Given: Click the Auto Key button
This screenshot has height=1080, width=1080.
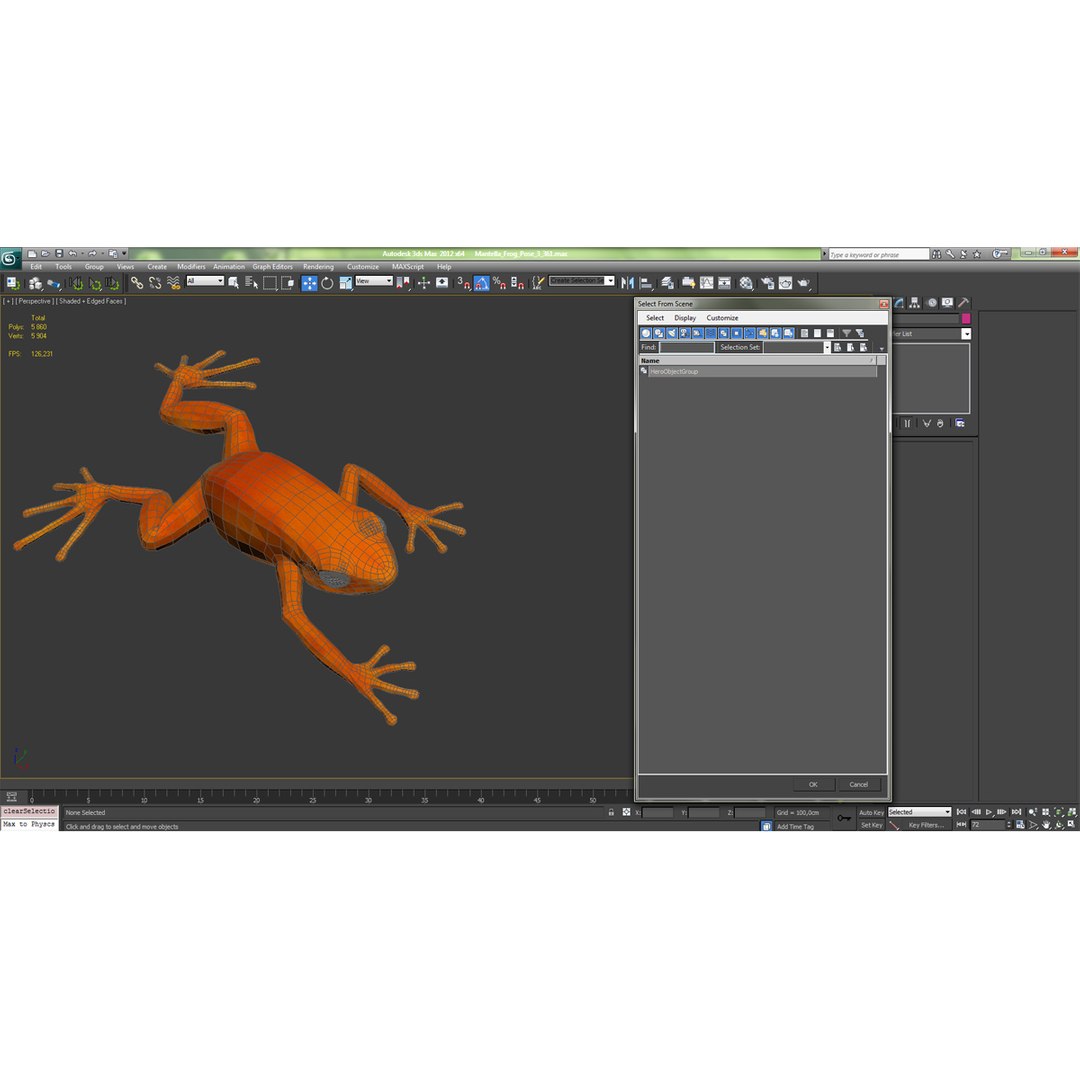Looking at the screenshot, I should click(871, 813).
